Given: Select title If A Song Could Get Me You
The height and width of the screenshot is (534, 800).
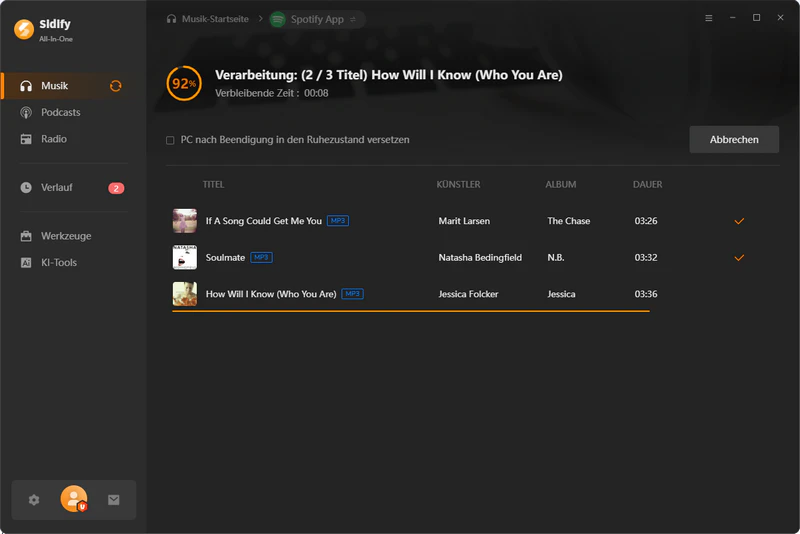Looking at the screenshot, I should click(x=264, y=221).
